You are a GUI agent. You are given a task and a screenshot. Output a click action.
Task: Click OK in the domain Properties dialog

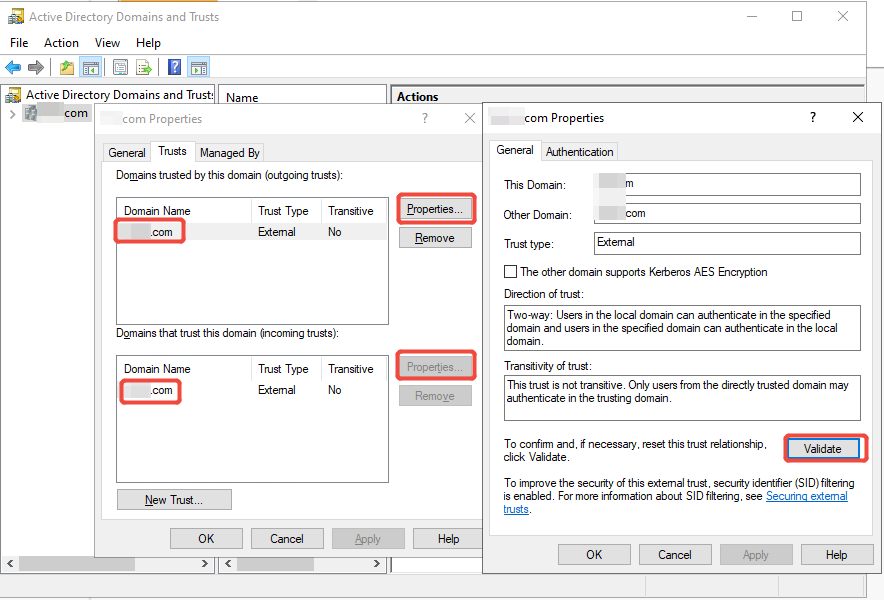pyautogui.click(x=206, y=539)
